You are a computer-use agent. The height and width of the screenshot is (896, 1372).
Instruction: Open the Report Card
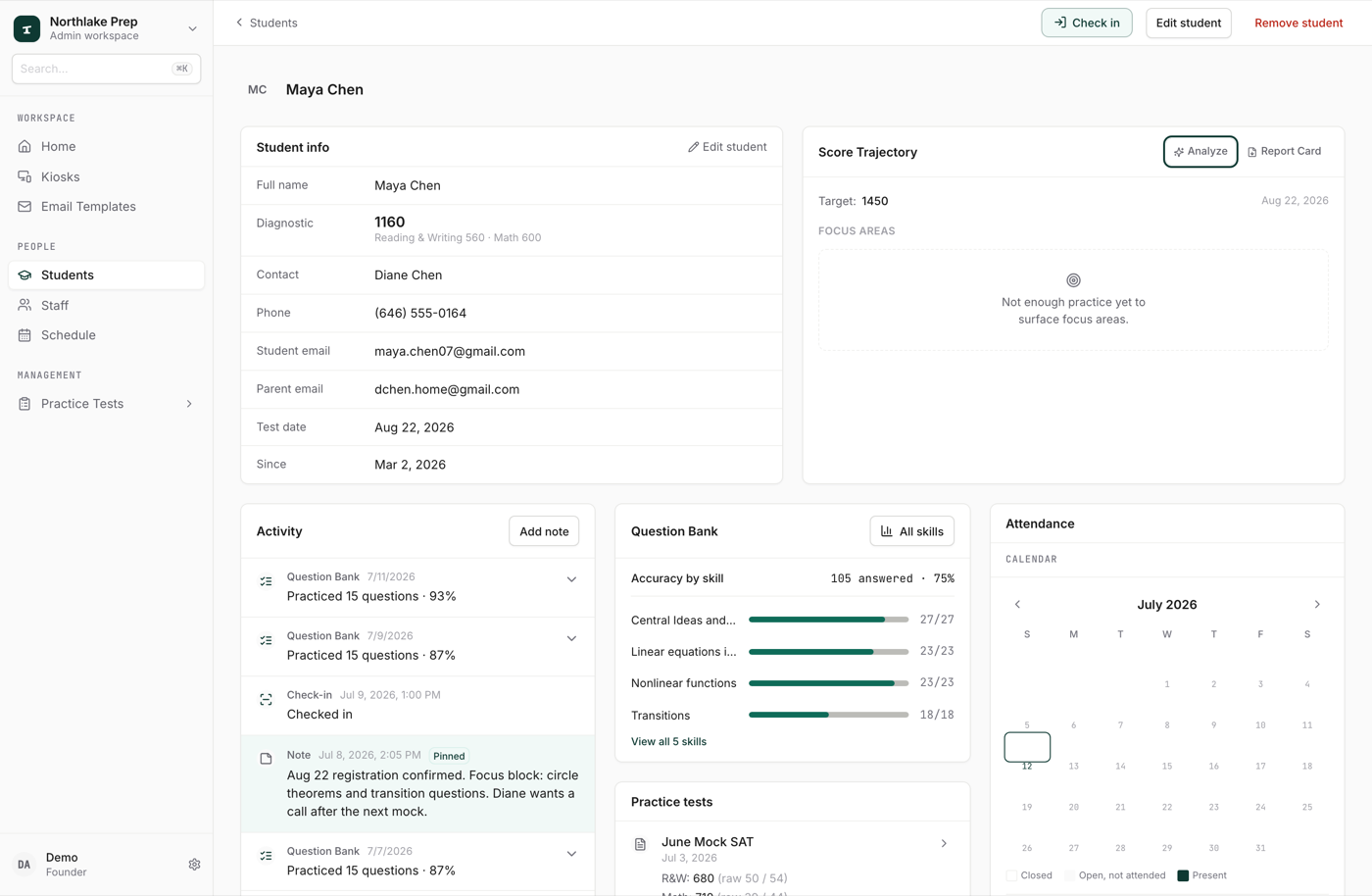pyautogui.click(x=1284, y=152)
